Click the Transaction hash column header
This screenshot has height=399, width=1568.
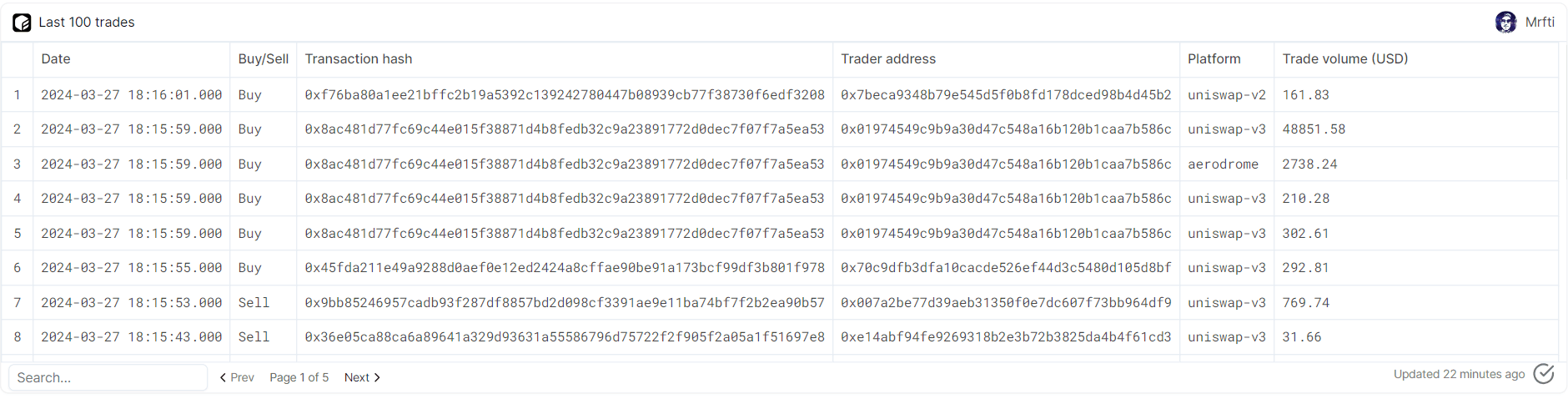pyautogui.click(x=359, y=59)
